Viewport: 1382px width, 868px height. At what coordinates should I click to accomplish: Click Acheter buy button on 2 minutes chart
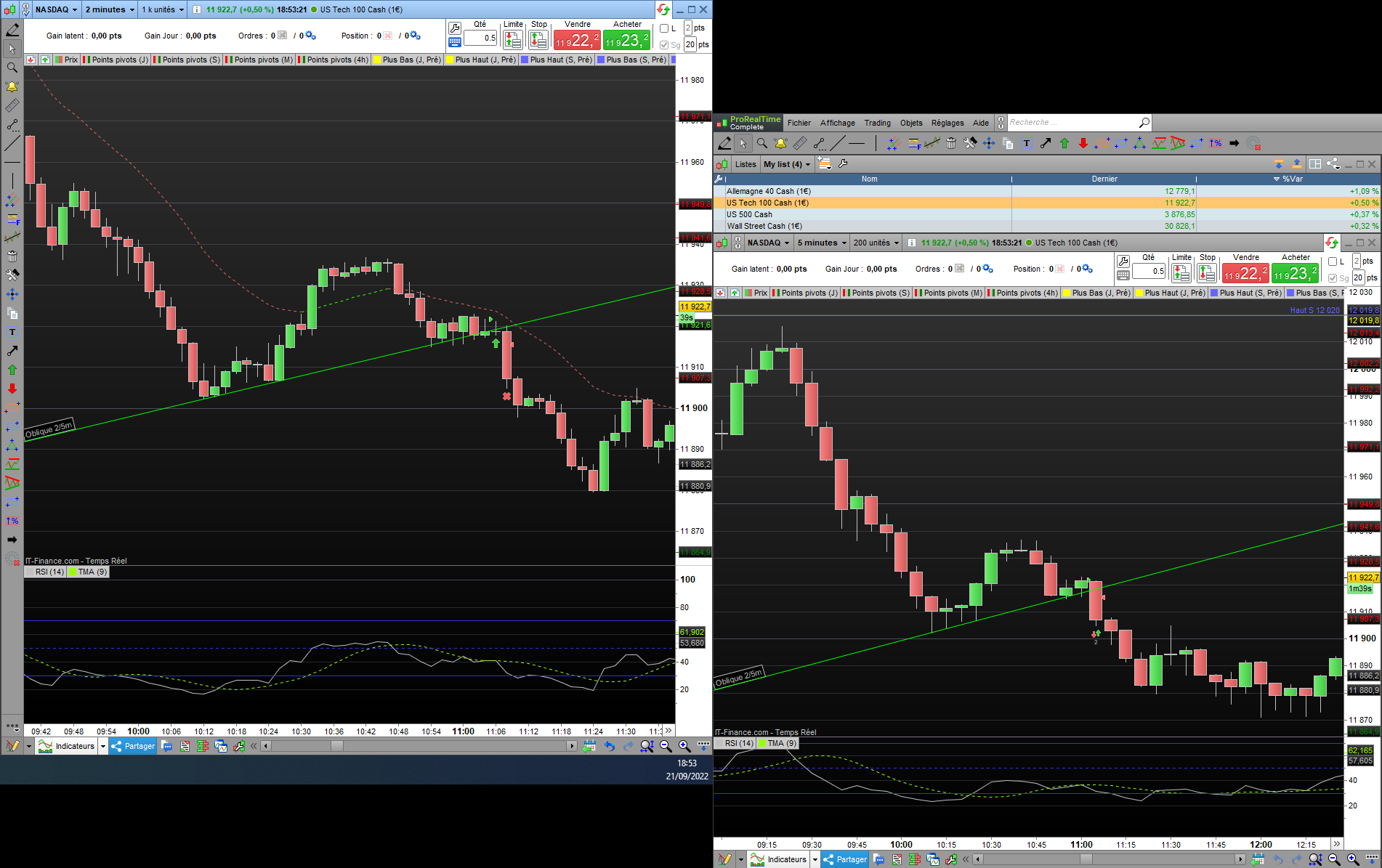coord(626,40)
